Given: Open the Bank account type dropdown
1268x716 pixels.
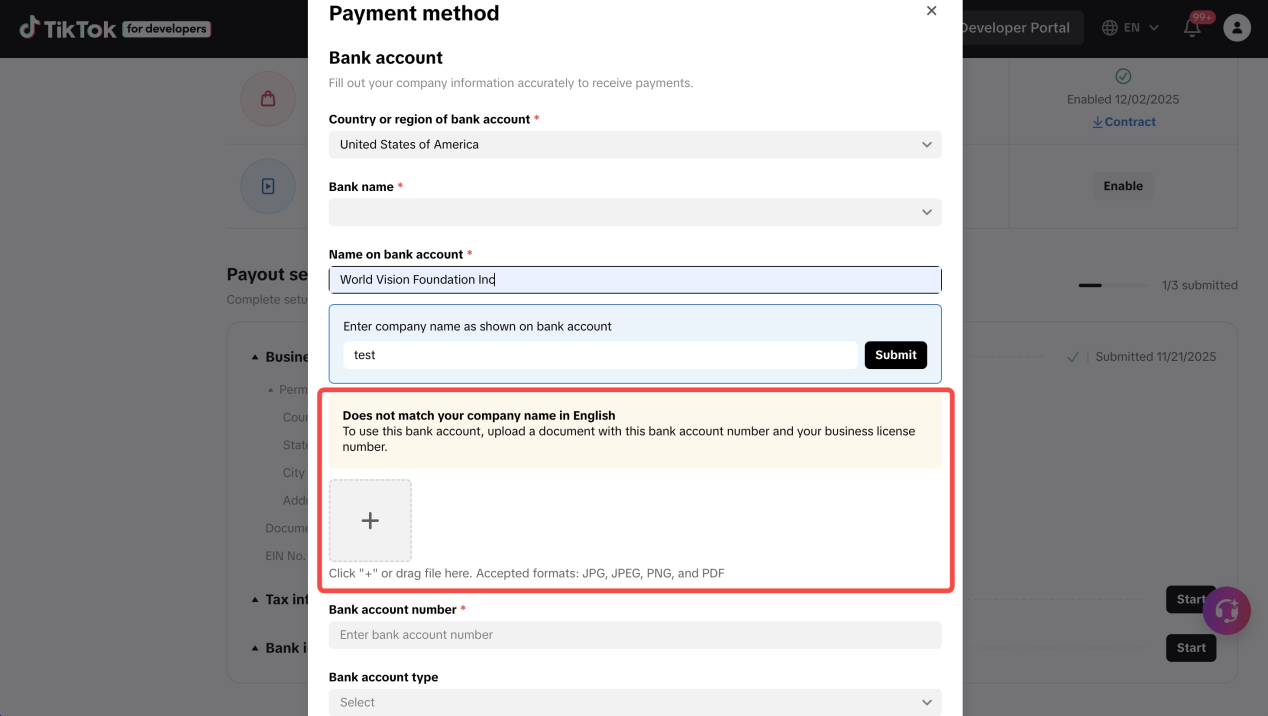Looking at the screenshot, I should click(635, 702).
